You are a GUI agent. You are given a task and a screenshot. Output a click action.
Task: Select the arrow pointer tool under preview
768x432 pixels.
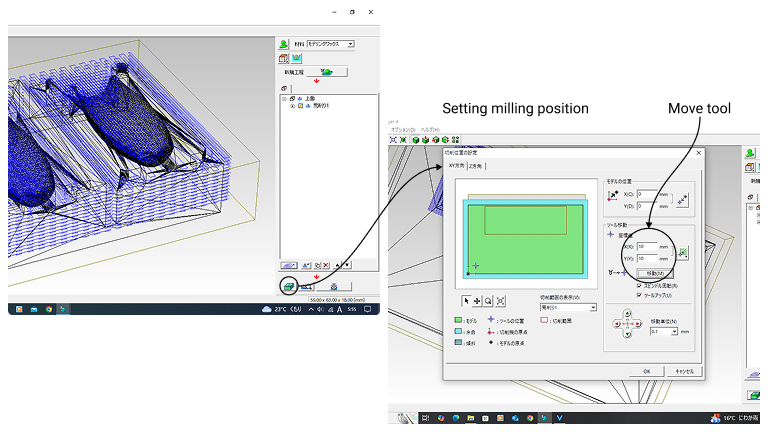pos(466,301)
